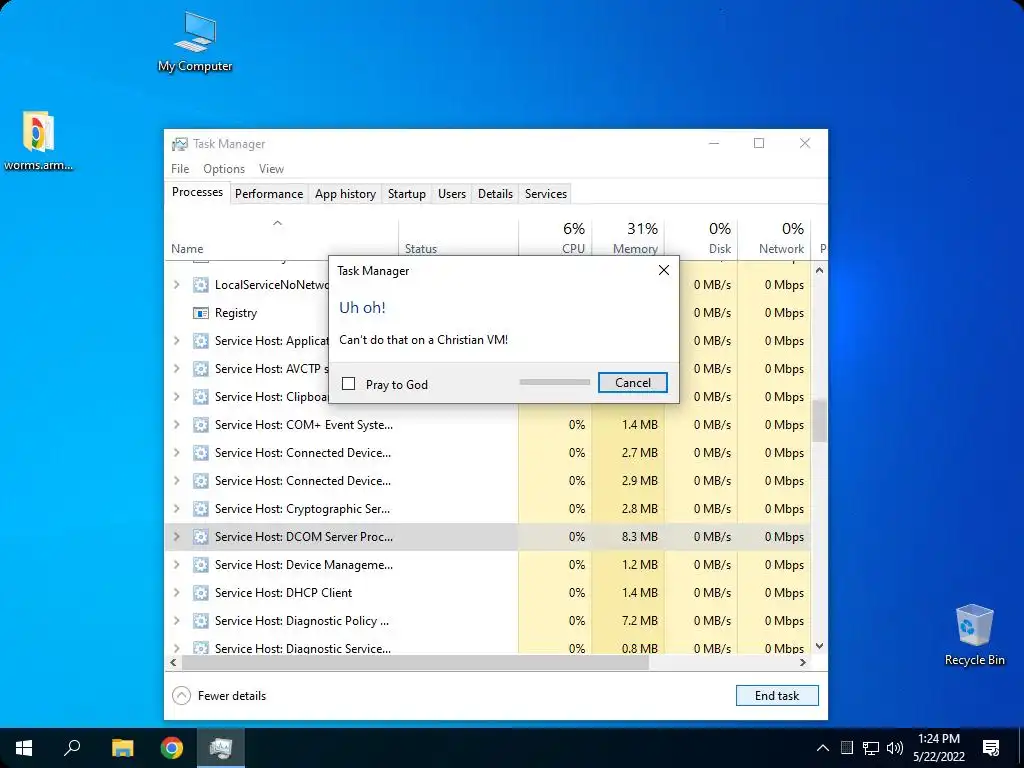The height and width of the screenshot is (768, 1024).
Task: Click the End task button
Action: click(x=776, y=696)
